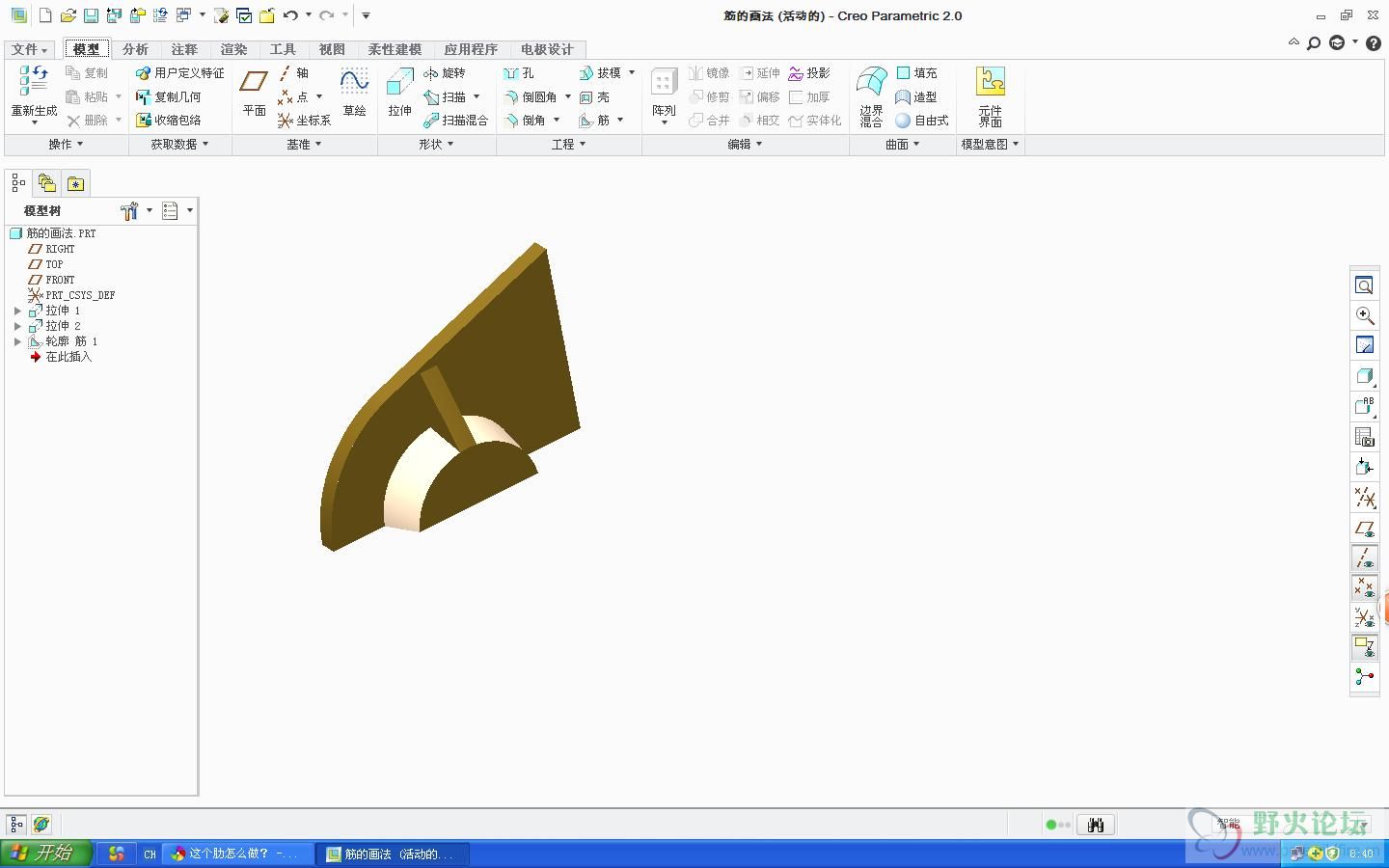The image size is (1389, 868).
Task: Open the 基准 group dropdown
Action: [x=304, y=144]
